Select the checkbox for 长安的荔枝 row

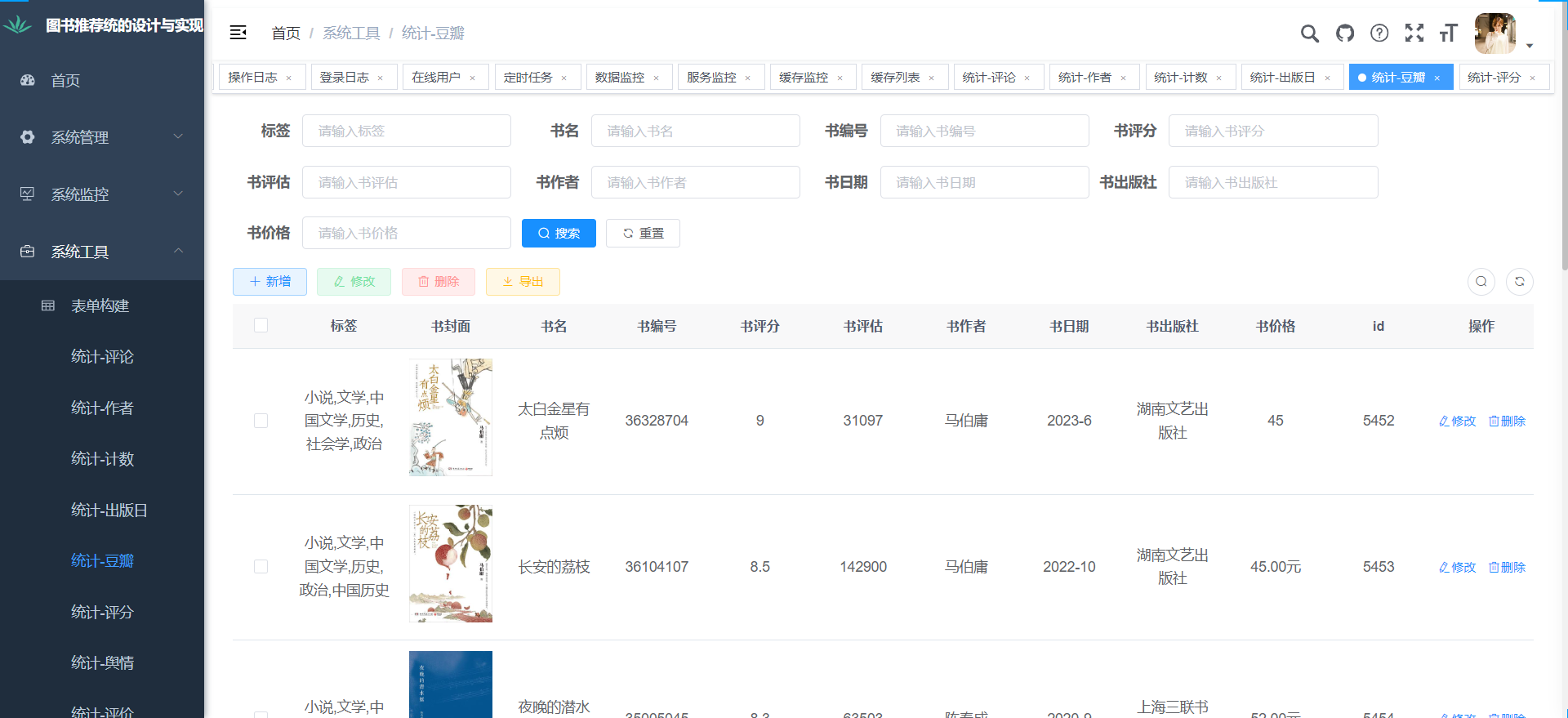tap(261, 567)
